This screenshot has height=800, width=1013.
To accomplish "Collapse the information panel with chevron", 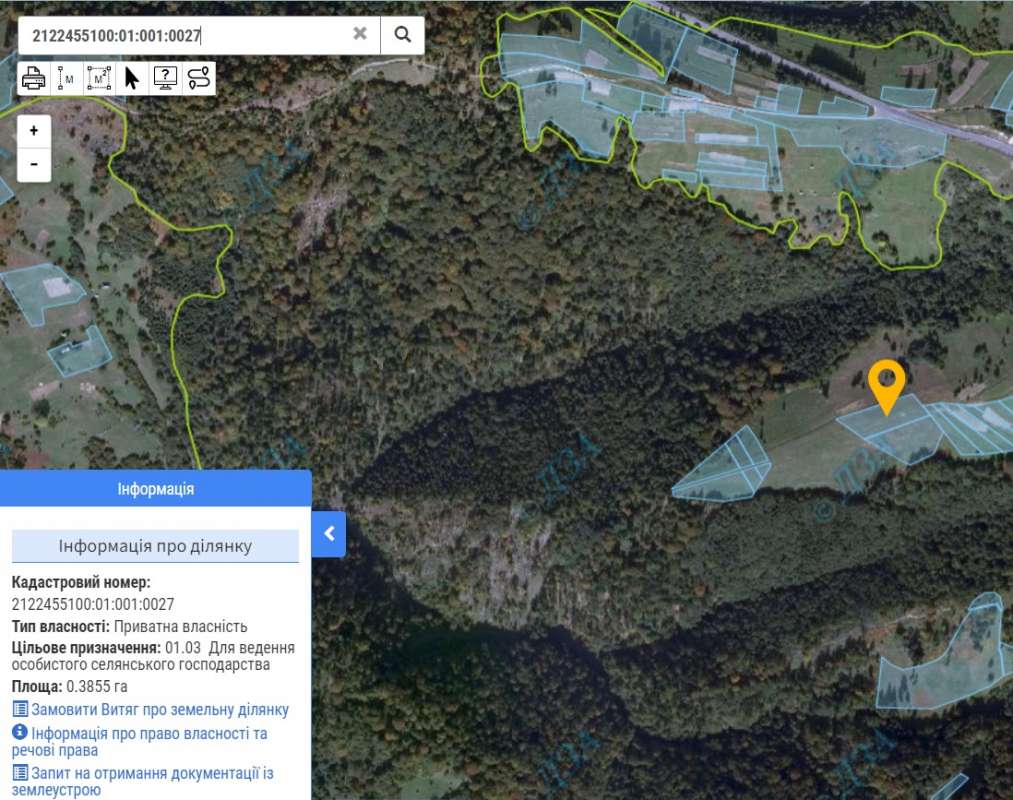I will (329, 534).
